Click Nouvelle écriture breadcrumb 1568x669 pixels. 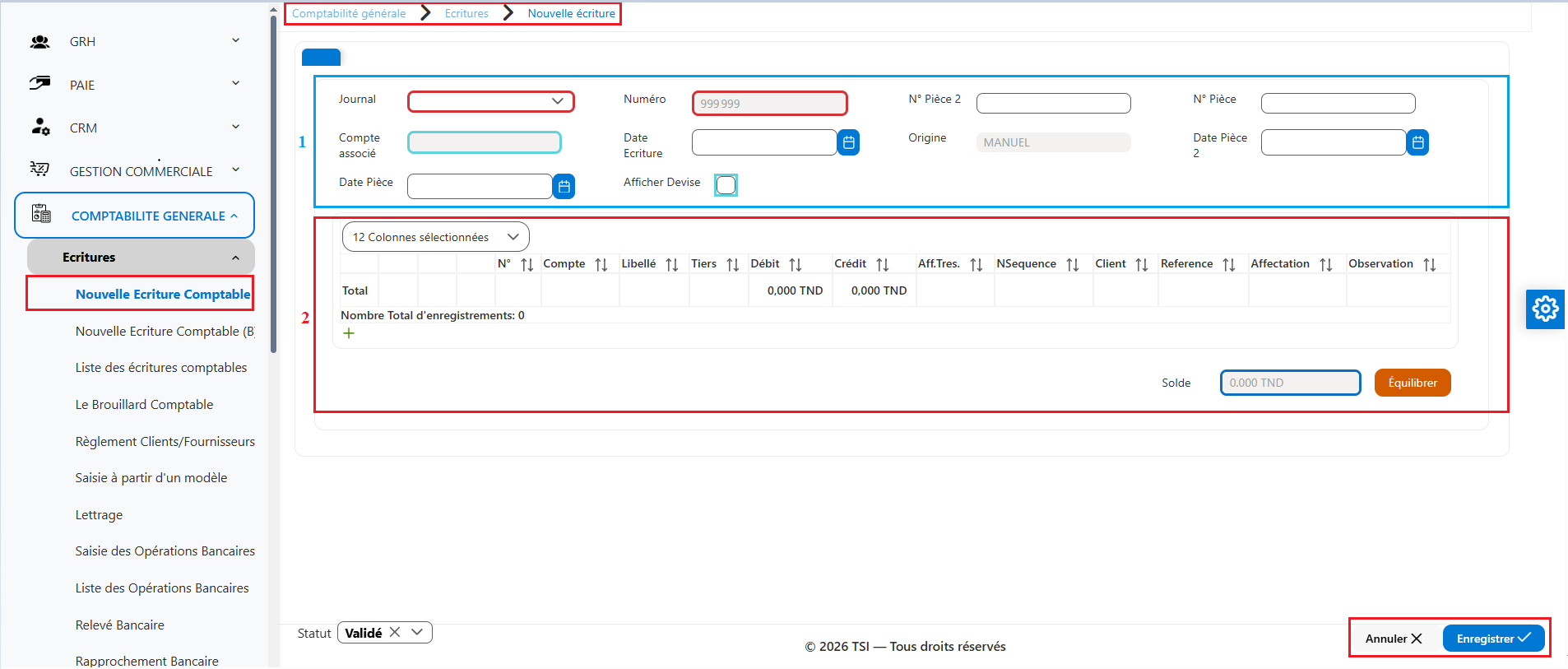pos(571,13)
